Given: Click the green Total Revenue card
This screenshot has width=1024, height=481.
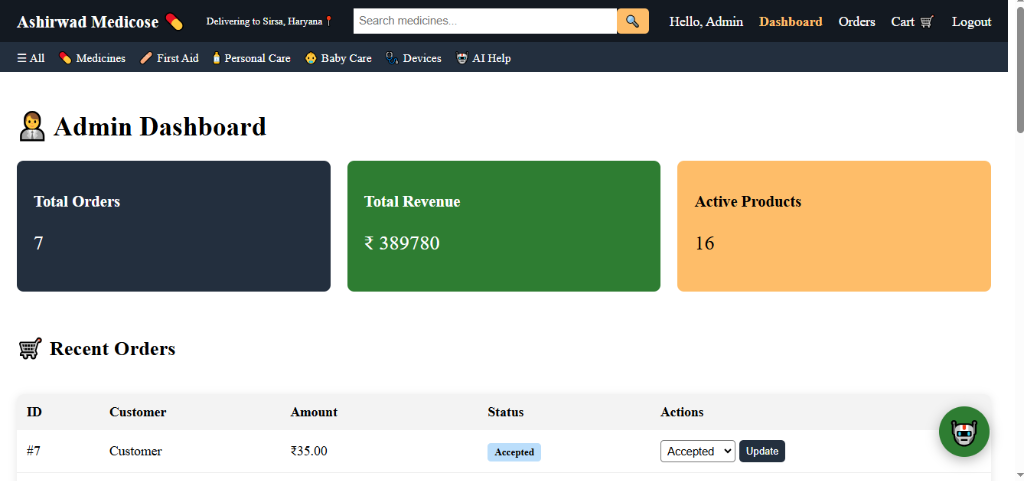Looking at the screenshot, I should (x=504, y=226).
